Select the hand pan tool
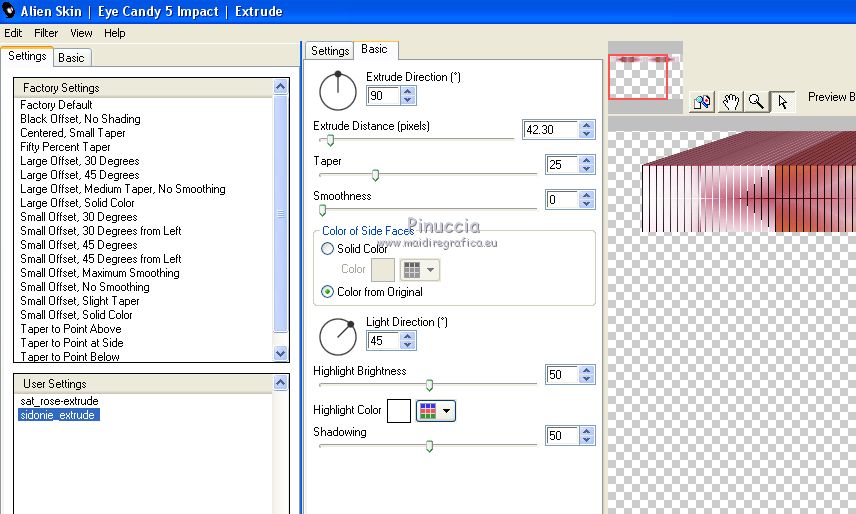Viewport: 856px width, 514px height. (730, 101)
